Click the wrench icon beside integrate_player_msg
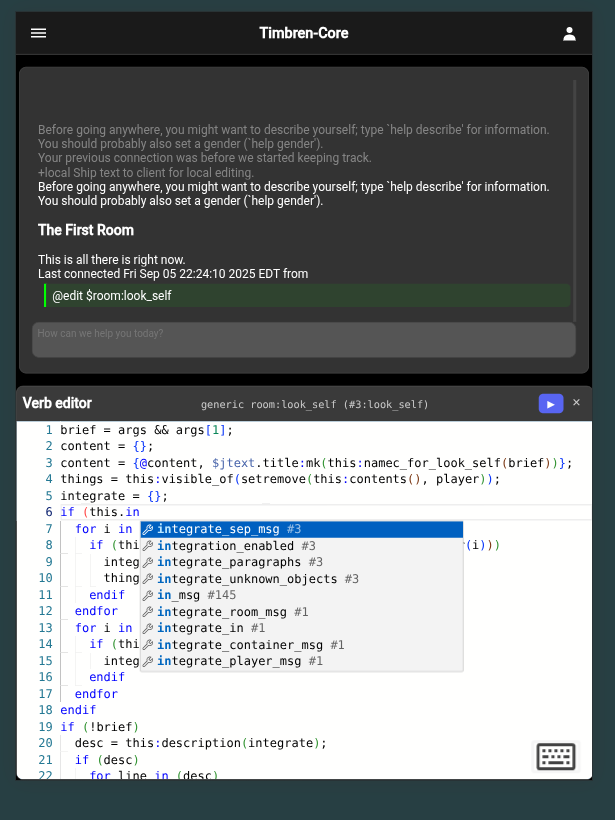Screen dimensions: 615x820 [x=149, y=661]
